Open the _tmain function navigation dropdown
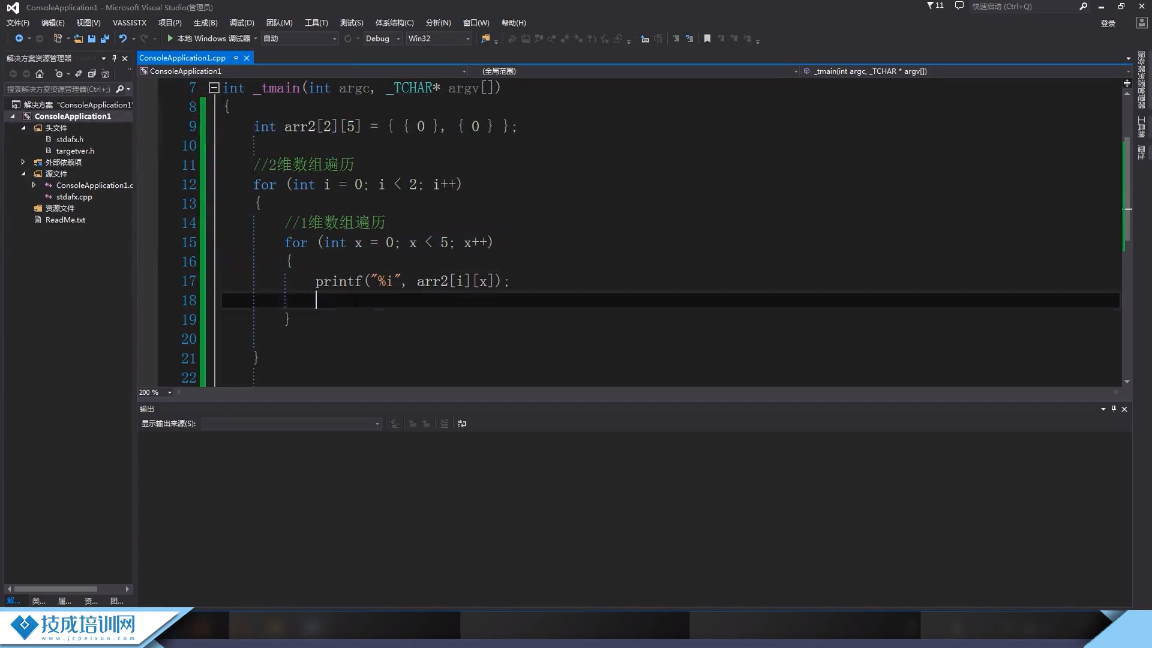Viewport: 1152px width, 648px height. (x=966, y=71)
